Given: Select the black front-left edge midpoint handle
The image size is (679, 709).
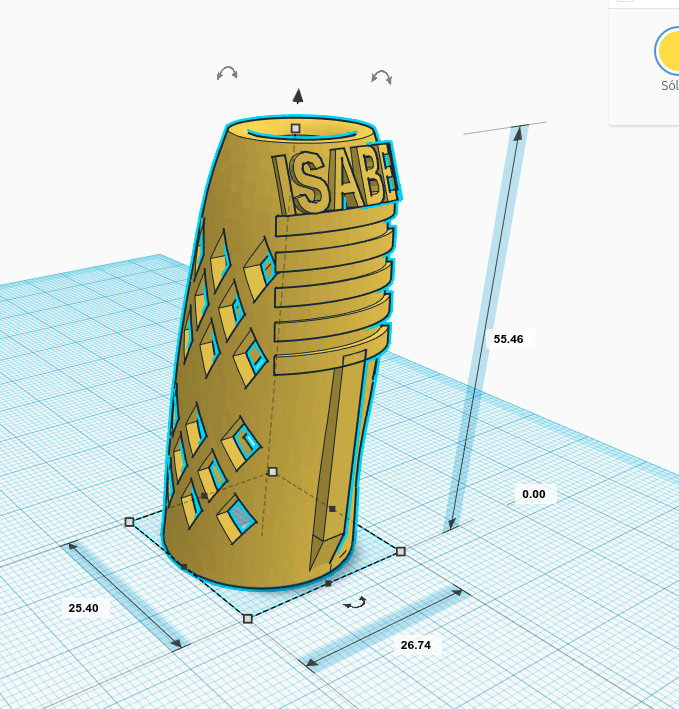Looking at the screenshot, I should pos(184,567).
